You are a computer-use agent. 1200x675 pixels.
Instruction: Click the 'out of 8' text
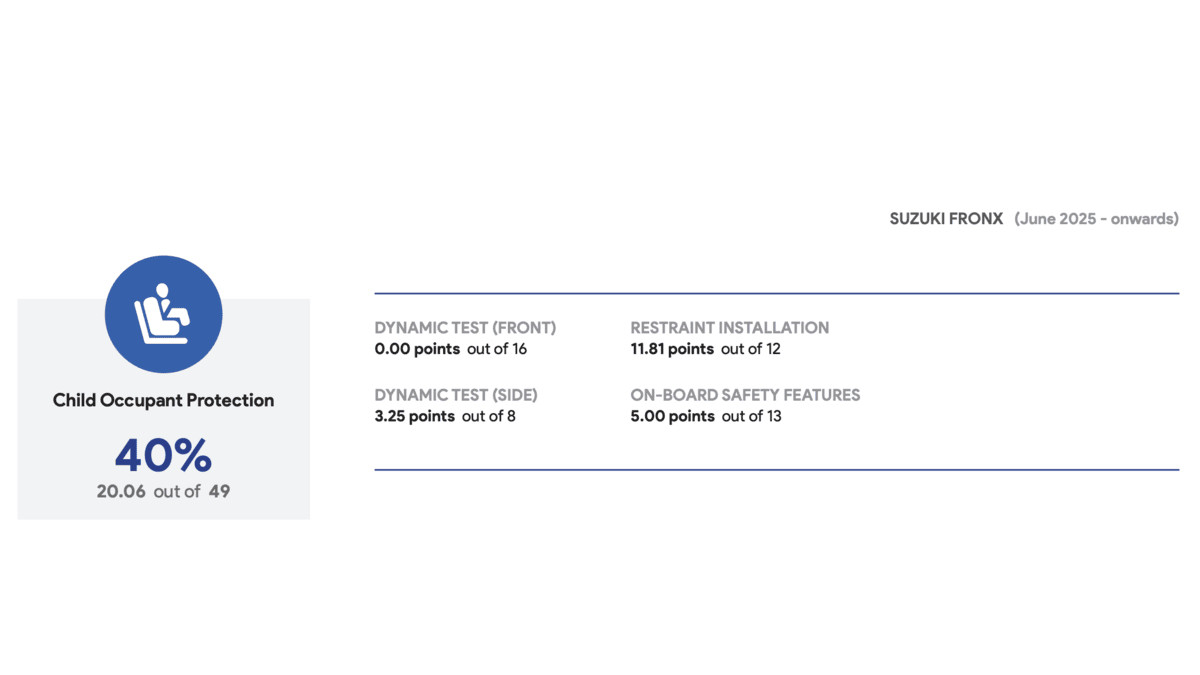[489, 416]
